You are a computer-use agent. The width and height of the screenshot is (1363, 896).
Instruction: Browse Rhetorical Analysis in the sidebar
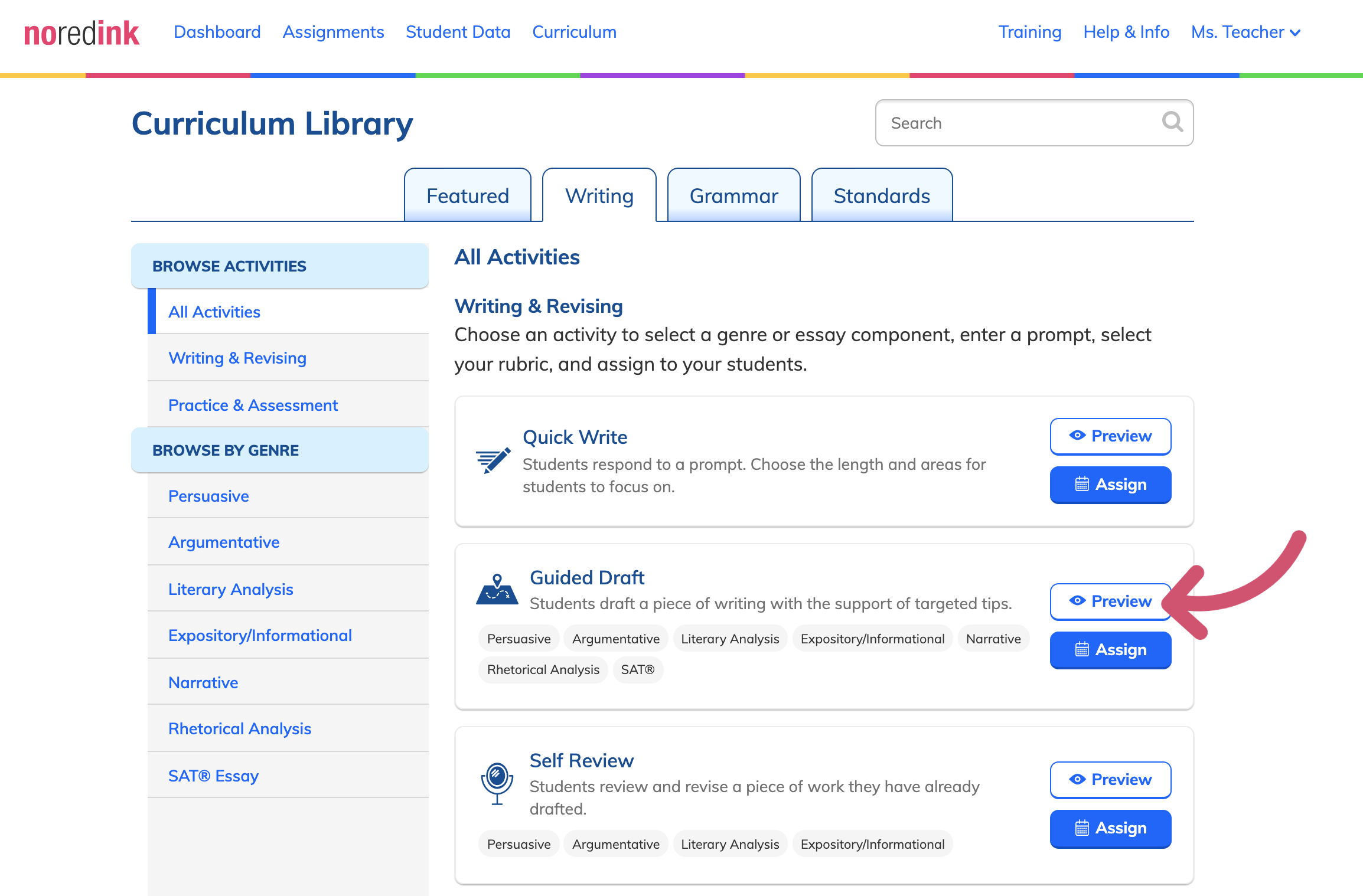click(288, 728)
